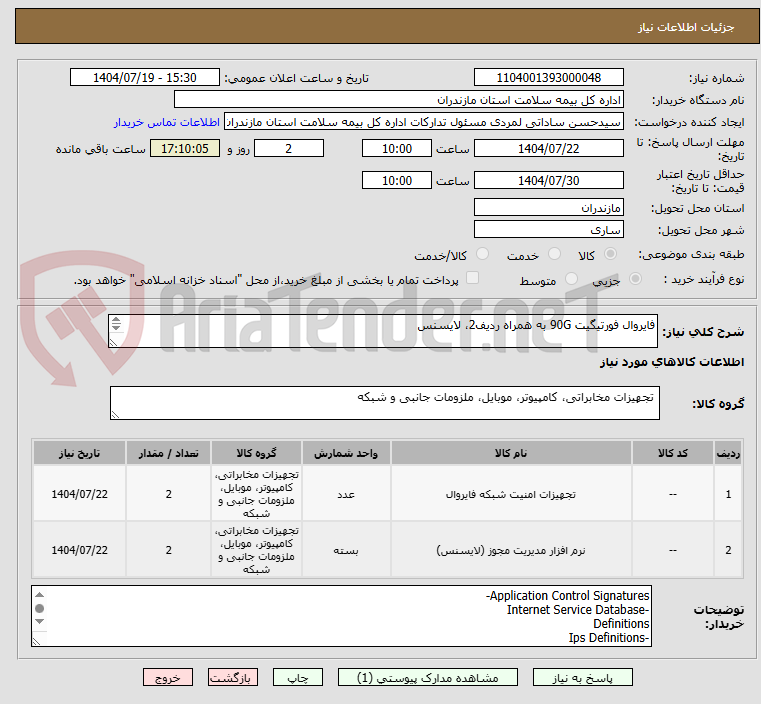
Task: Click the چاپ print button
Action: coord(298,677)
